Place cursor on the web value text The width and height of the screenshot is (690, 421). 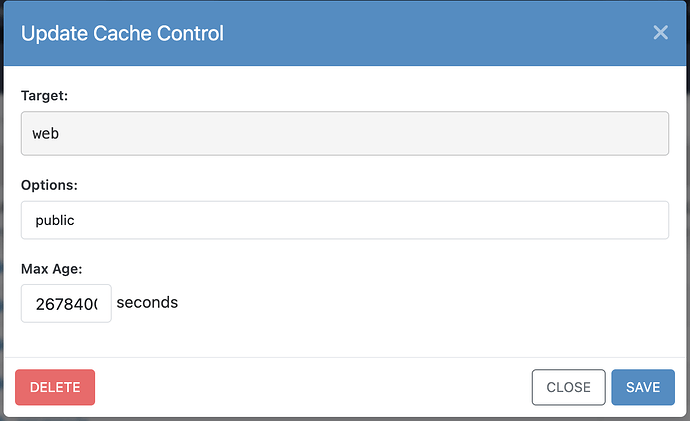pos(46,133)
